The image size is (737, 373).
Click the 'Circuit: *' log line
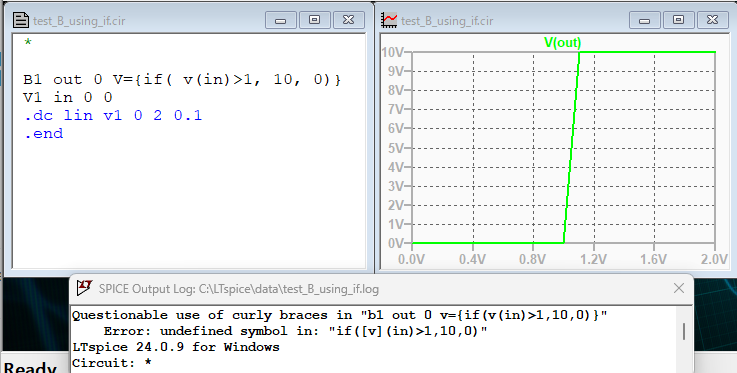point(112,363)
